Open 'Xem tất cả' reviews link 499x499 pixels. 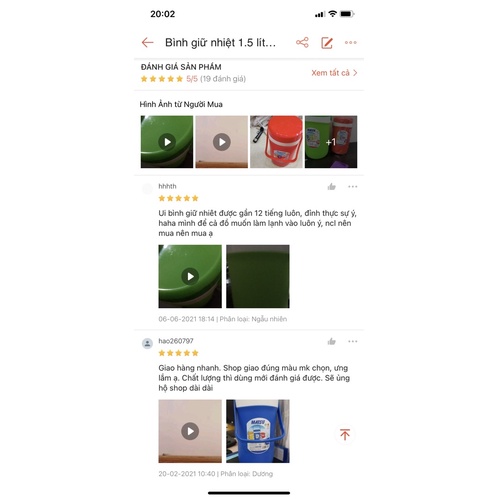(334, 73)
